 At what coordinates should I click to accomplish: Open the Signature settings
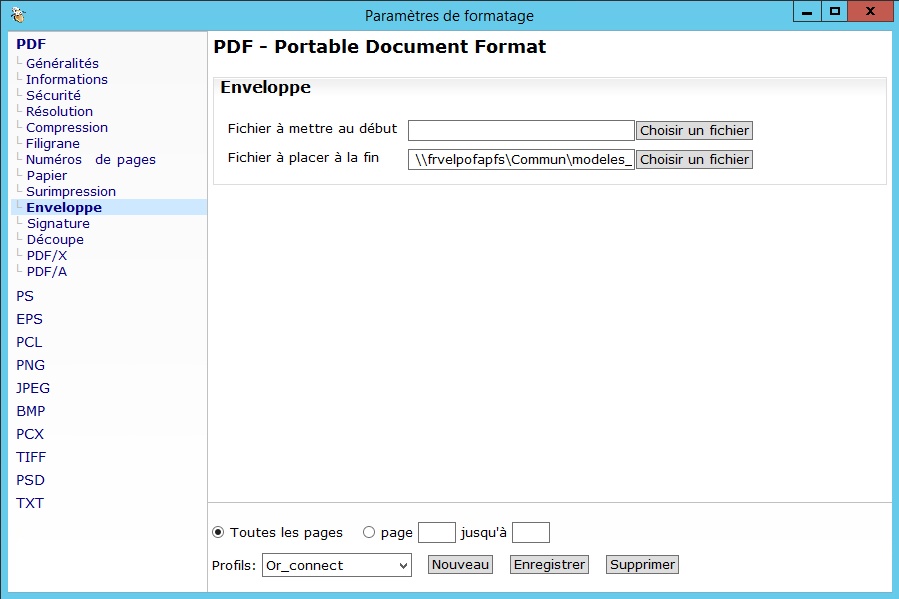pos(58,223)
